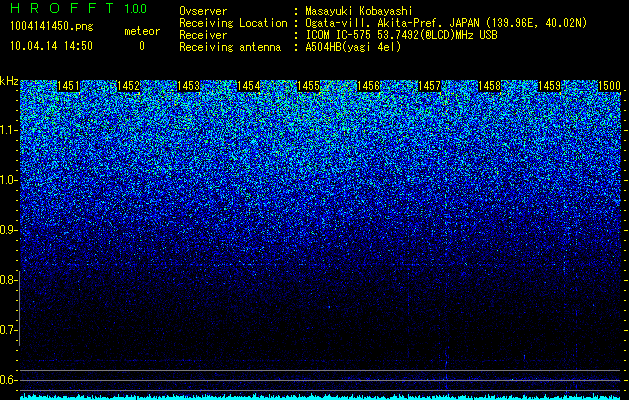Click the Receiver value ICOM IC-575
Image resolution: width=629 pixels, height=400 pixels.
click(x=339, y=35)
